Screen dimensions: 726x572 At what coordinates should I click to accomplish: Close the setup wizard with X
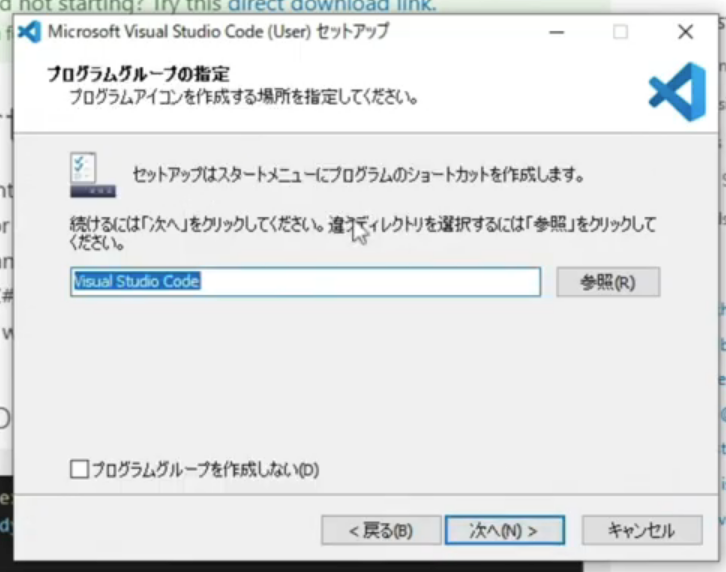[x=685, y=31]
